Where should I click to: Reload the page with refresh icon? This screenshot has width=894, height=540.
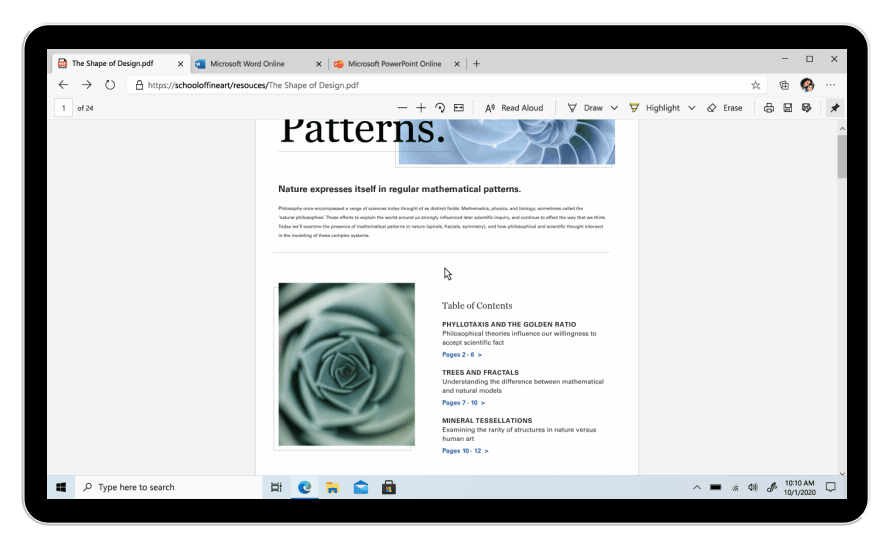110,85
